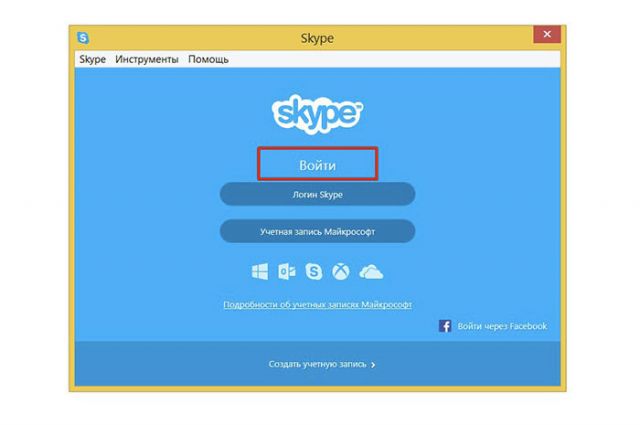Click the Facebook logo icon
640x425 pixels.
click(445, 326)
